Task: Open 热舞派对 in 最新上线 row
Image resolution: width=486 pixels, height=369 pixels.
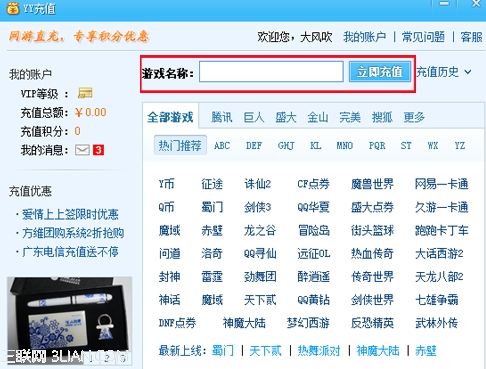Action: coord(319,351)
